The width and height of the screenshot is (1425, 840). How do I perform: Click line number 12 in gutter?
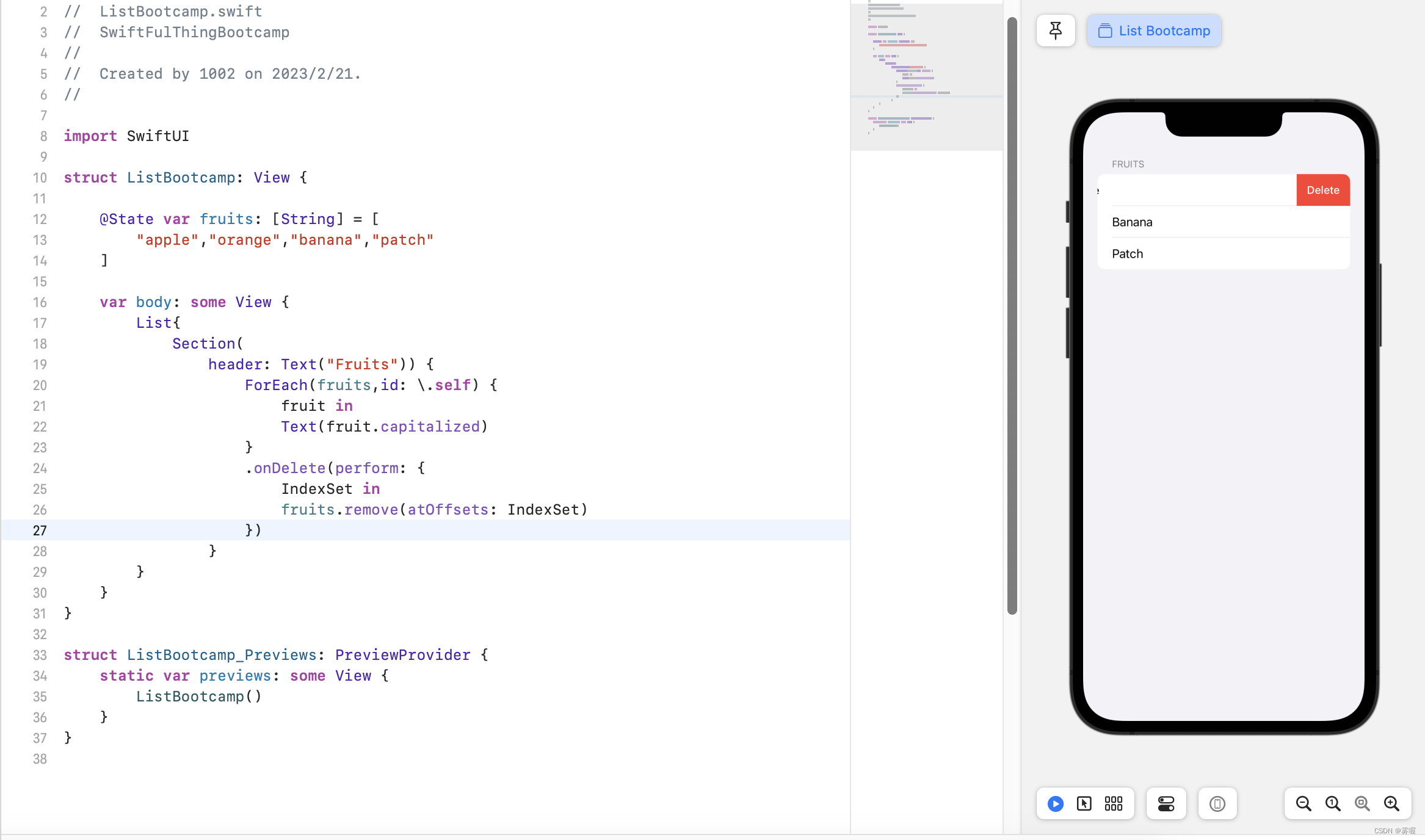(40, 219)
